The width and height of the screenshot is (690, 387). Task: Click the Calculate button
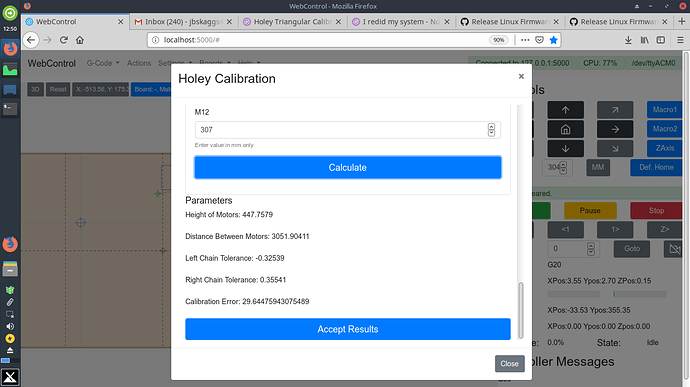(348, 167)
